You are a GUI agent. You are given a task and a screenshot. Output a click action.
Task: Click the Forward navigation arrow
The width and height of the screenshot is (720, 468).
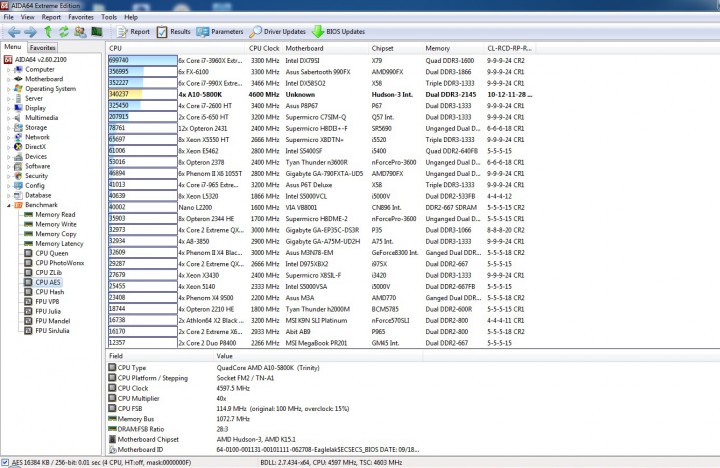(x=31, y=32)
